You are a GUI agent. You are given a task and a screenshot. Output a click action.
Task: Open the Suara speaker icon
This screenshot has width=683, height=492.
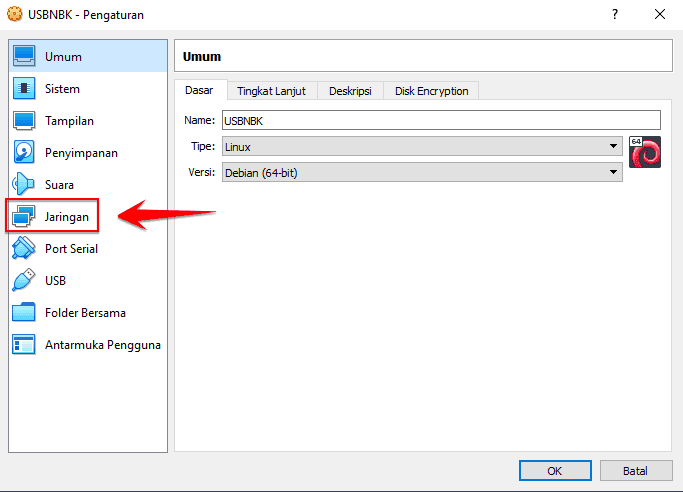tap(24, 184)
